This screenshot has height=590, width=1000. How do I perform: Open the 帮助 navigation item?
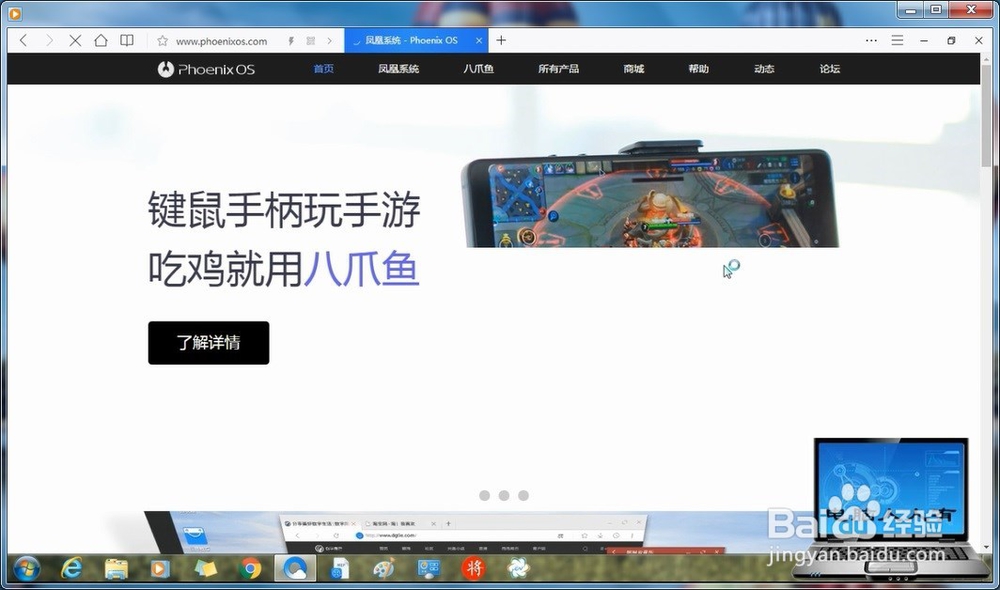click(698, 69)
